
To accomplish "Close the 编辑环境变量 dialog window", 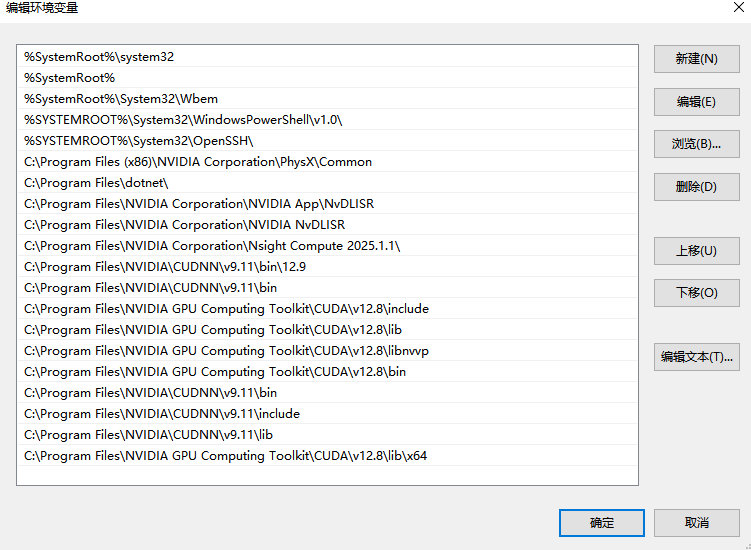I will pyautogui.click(x=739, y=7).
